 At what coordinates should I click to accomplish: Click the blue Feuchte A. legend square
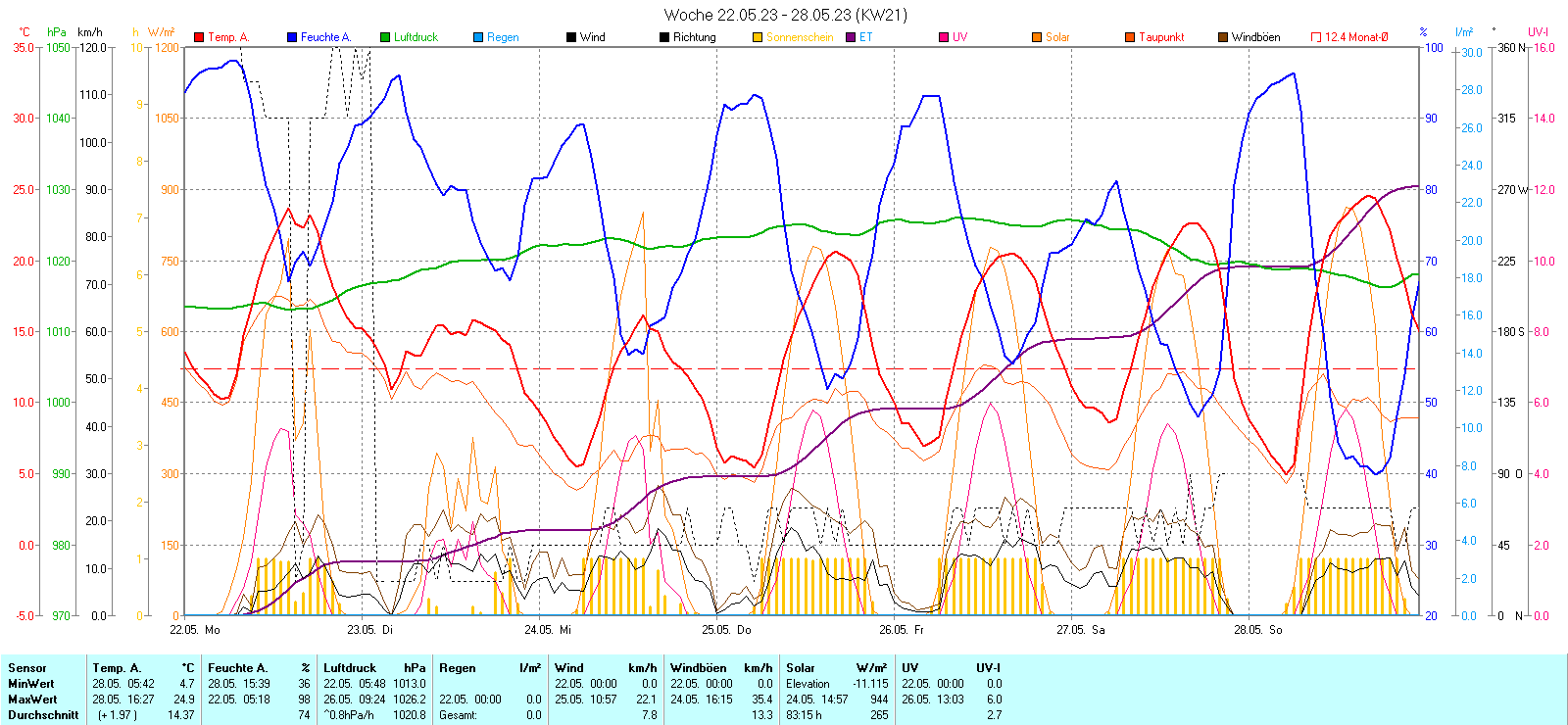pyautogui.click(x=292, y=37)
